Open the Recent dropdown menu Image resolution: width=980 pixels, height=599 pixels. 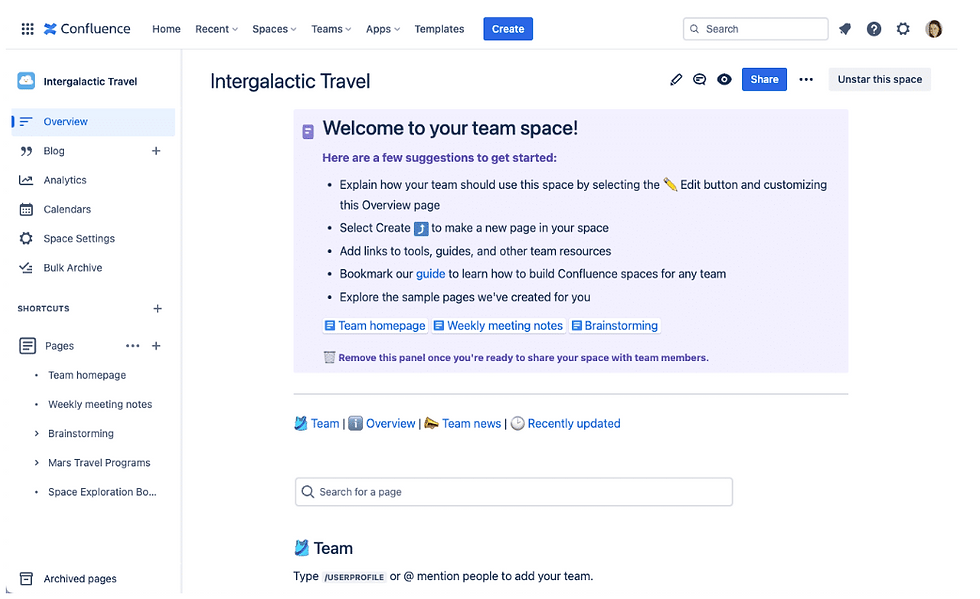pos(216,29)
